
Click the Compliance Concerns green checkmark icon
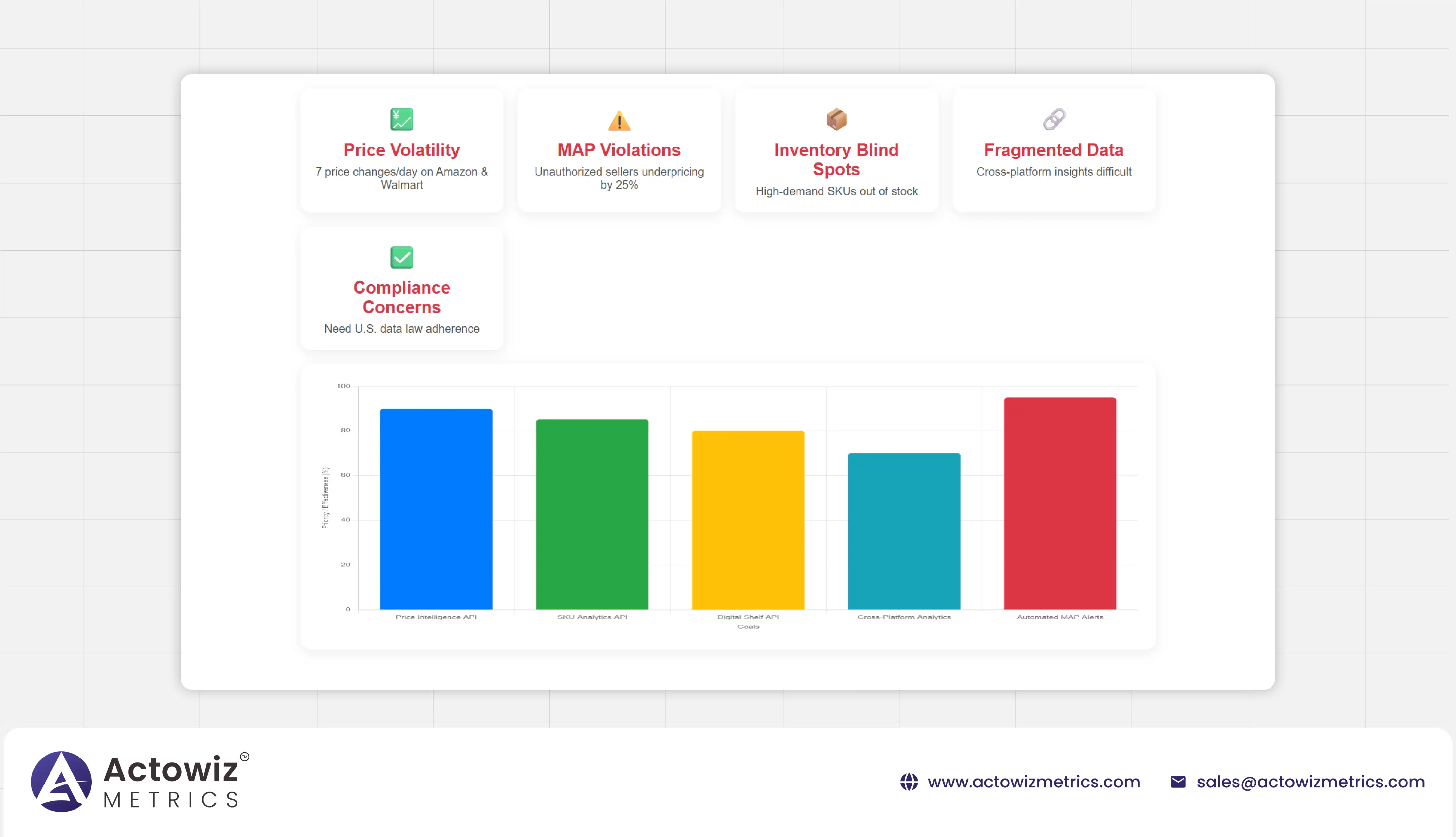(402, 258)
